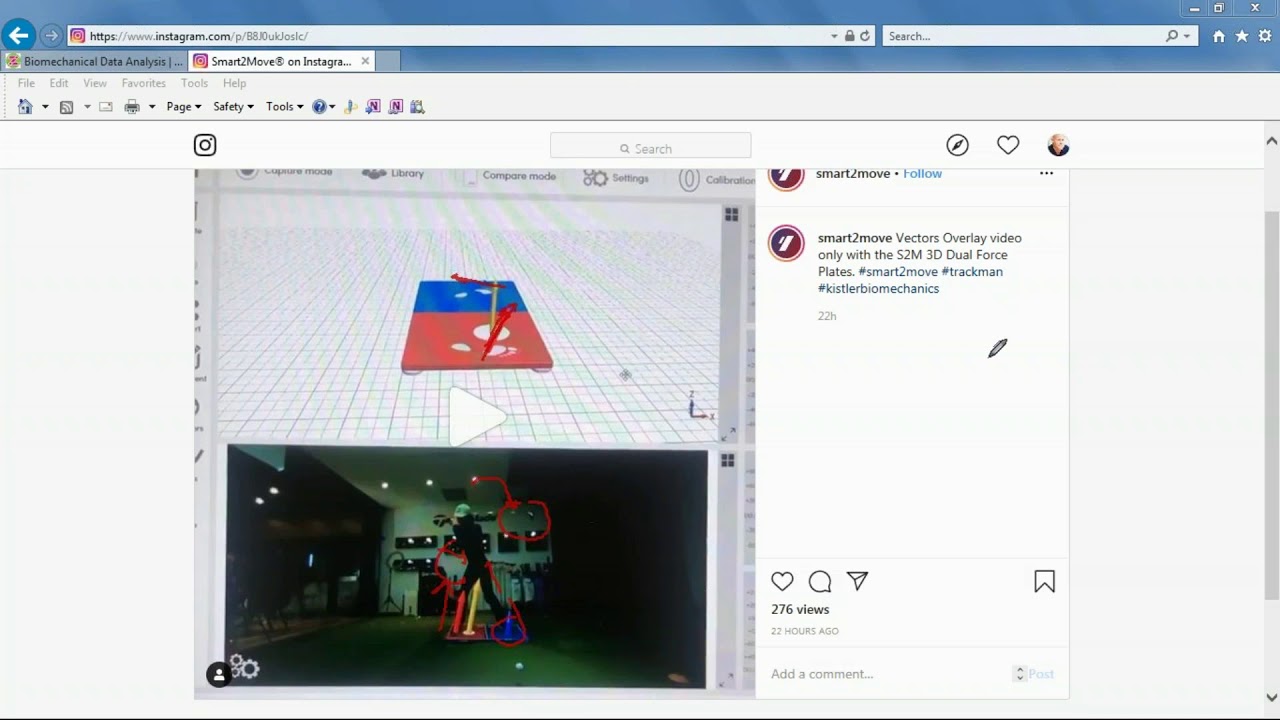Open the smart2move username in post header
The width and height of the screenshot is (1280, 720).
[853, 173]
